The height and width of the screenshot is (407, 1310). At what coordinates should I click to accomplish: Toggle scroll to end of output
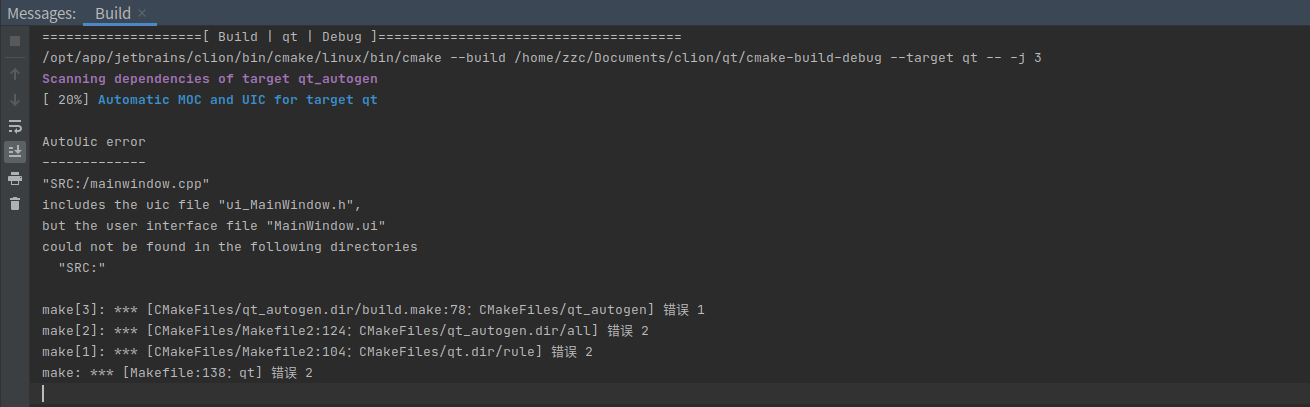[15, 152]
